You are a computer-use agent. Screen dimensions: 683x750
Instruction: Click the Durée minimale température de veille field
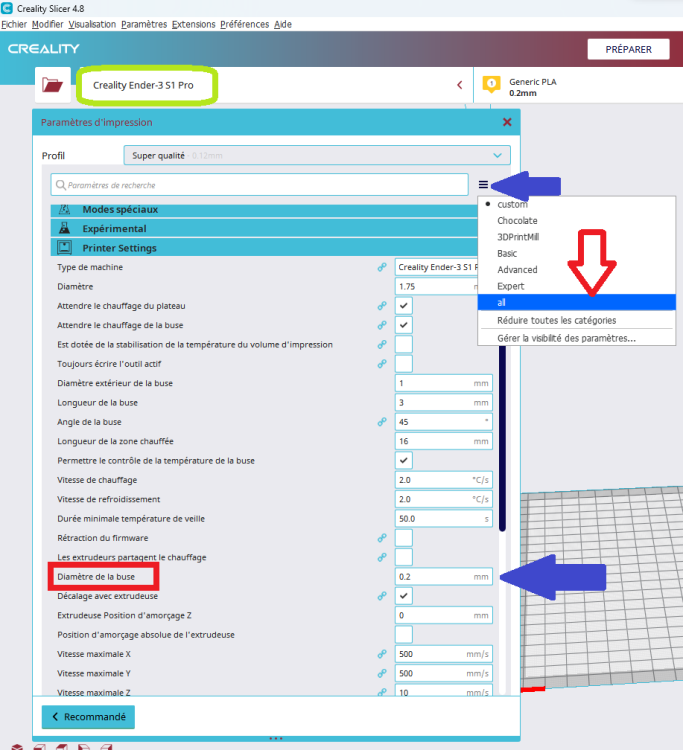[443, 518]
